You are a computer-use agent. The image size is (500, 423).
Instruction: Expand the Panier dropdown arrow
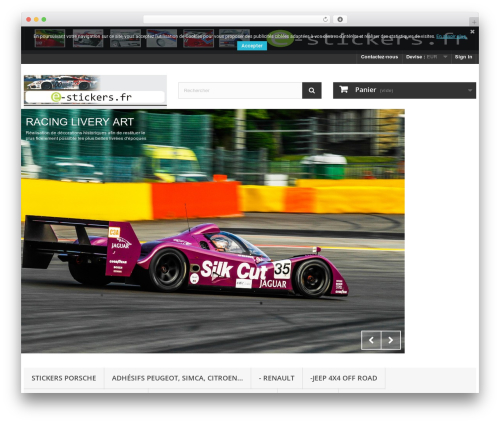tap(470, 90)
